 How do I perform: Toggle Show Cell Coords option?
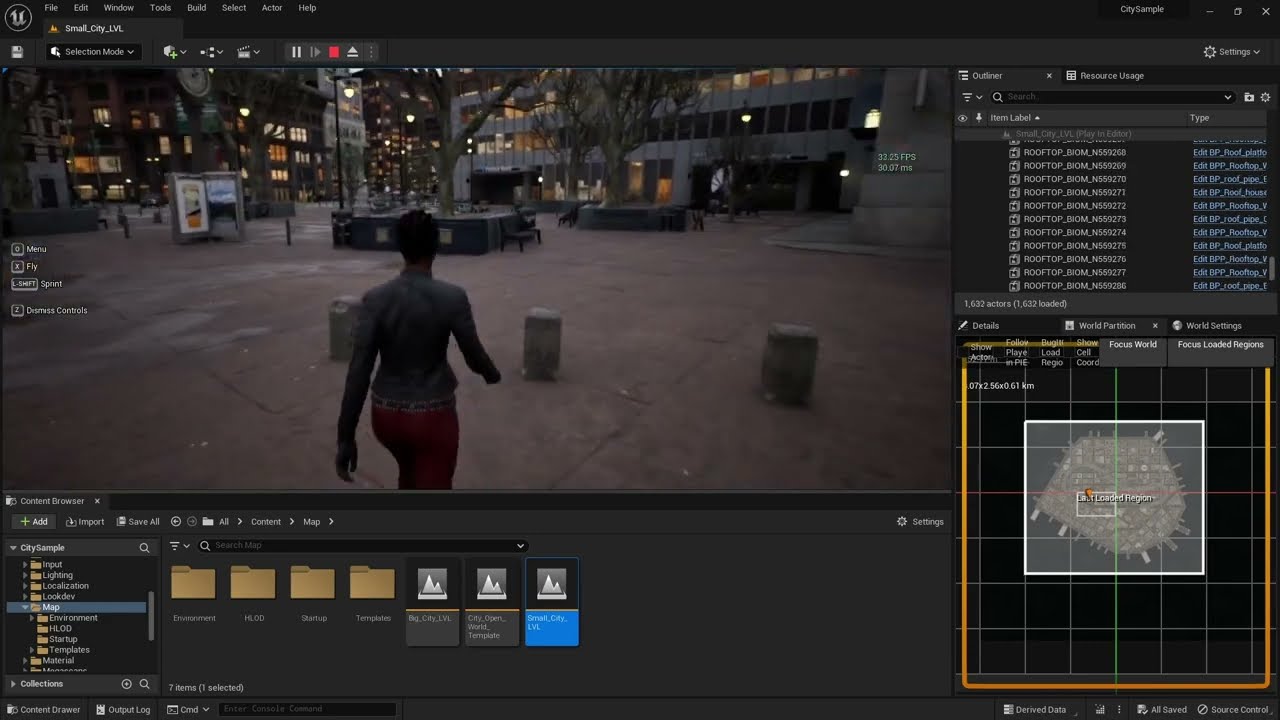pos(1086,352)
